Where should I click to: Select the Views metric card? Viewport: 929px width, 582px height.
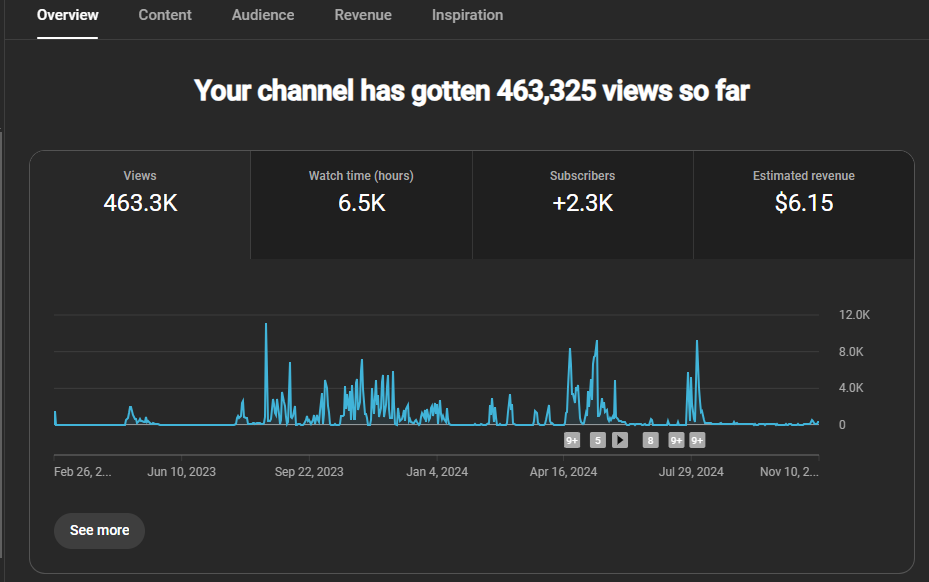(x=140, y=192)
